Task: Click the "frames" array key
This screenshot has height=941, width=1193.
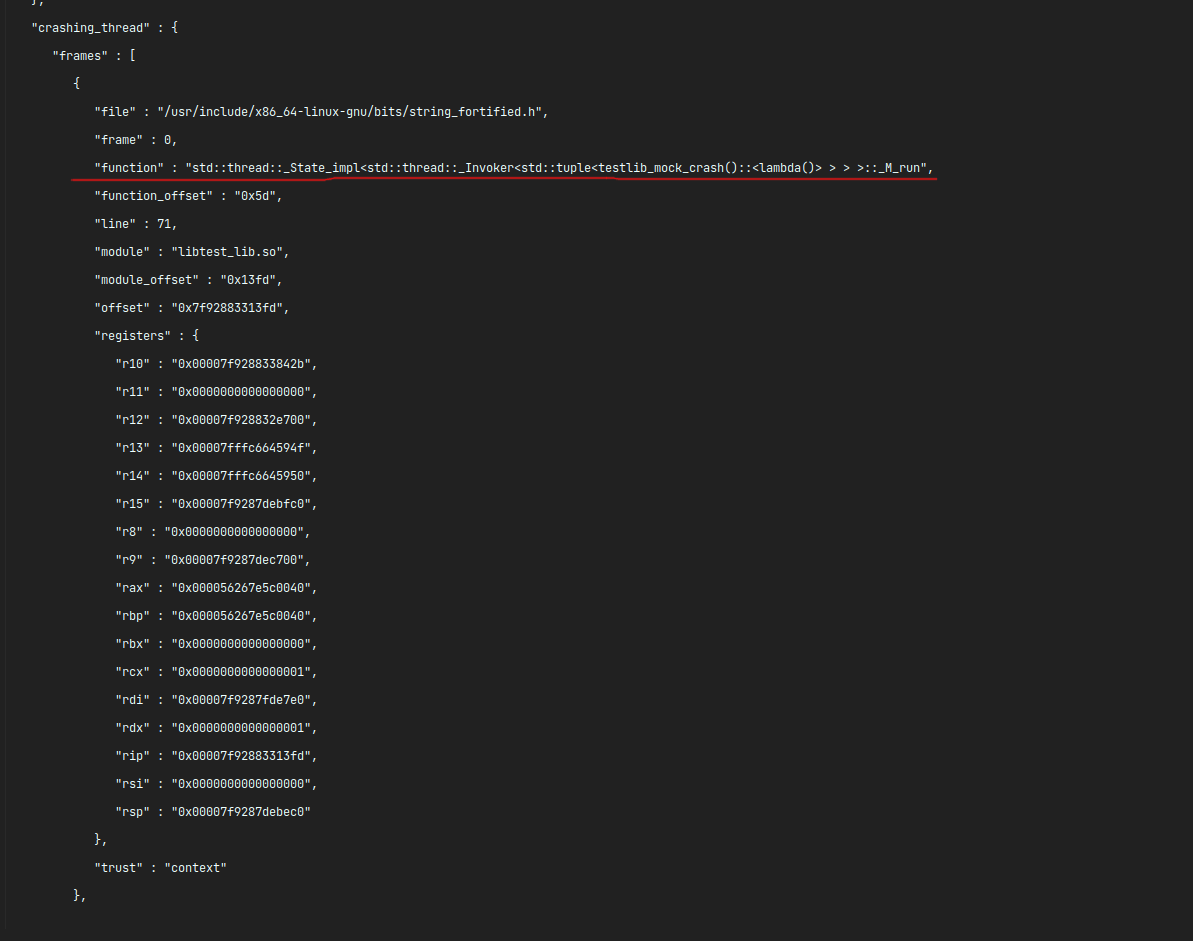Action: click(80, 55)
